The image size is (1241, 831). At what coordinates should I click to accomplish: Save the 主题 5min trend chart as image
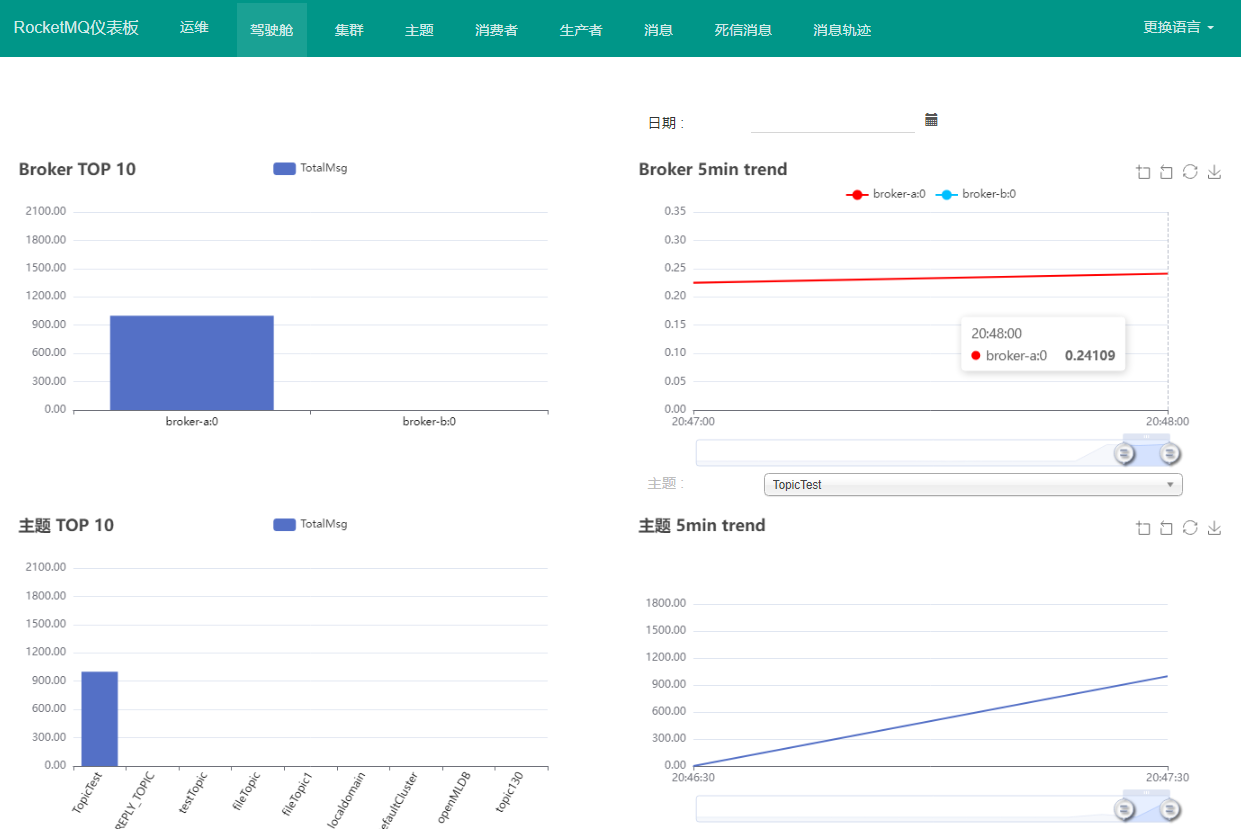tap(1214, 527)
